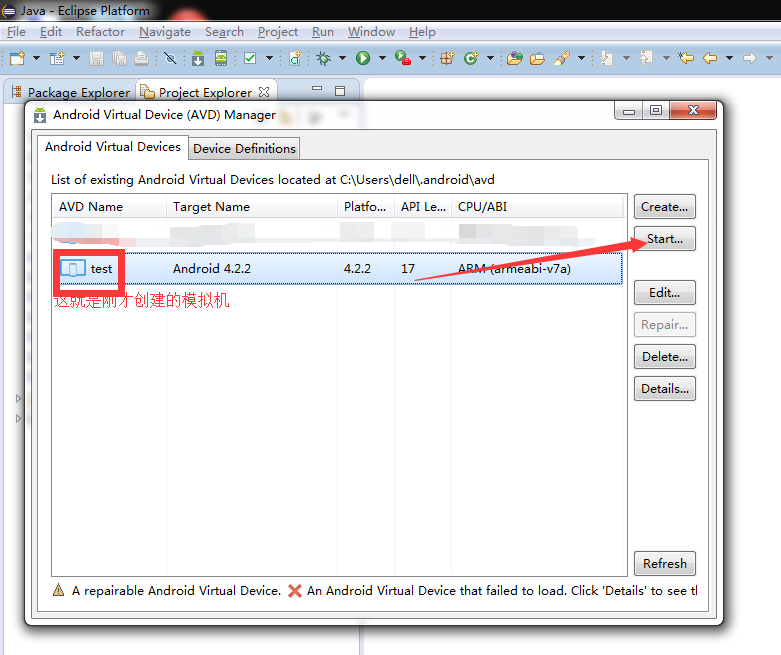Toggle the Skip All Breakpoints icon
This screenshot has width=781, height=655.
coord(170,58)
